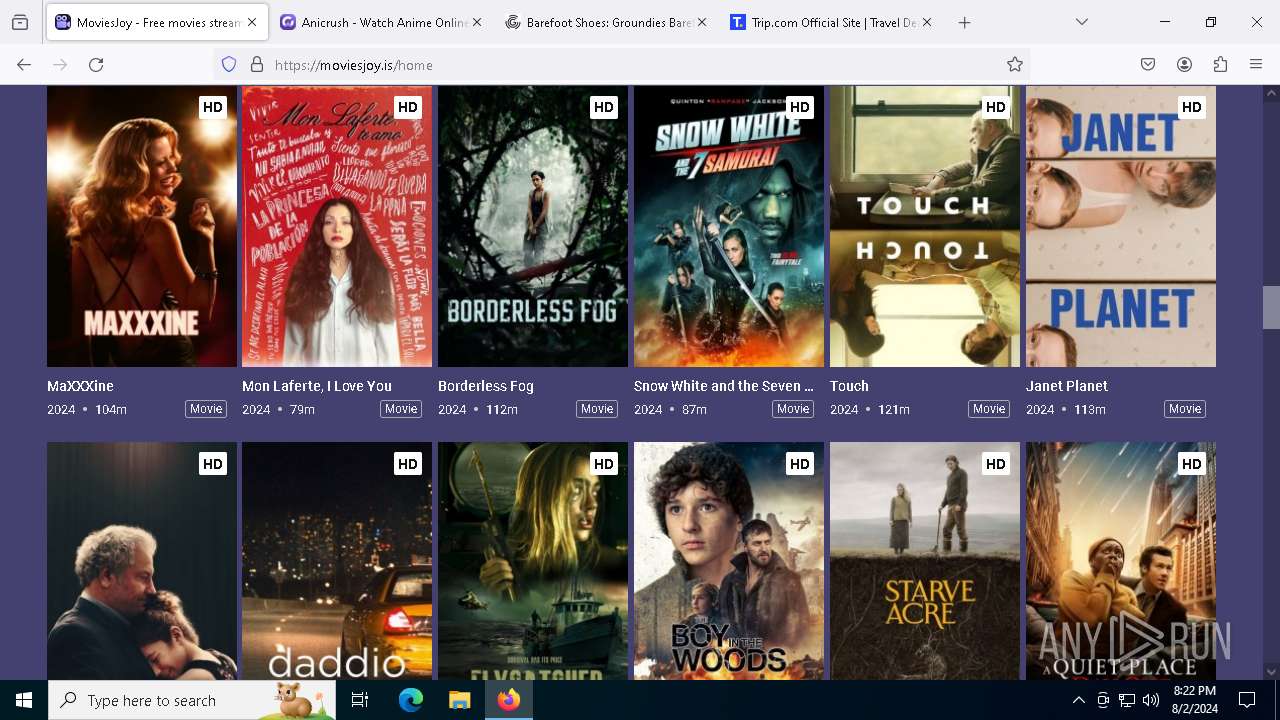
Task: Click the taskbar search box
Action: (x=192, y=700)
